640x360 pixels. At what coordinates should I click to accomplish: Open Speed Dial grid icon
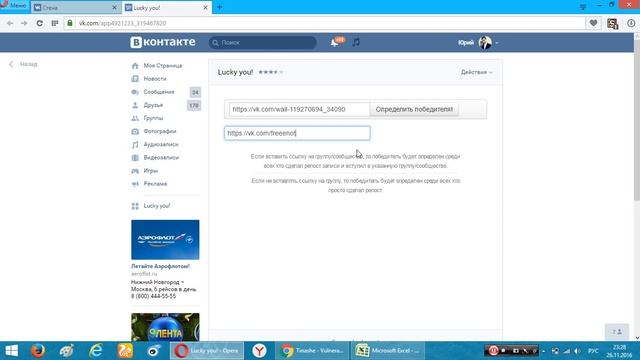(55, 23)
